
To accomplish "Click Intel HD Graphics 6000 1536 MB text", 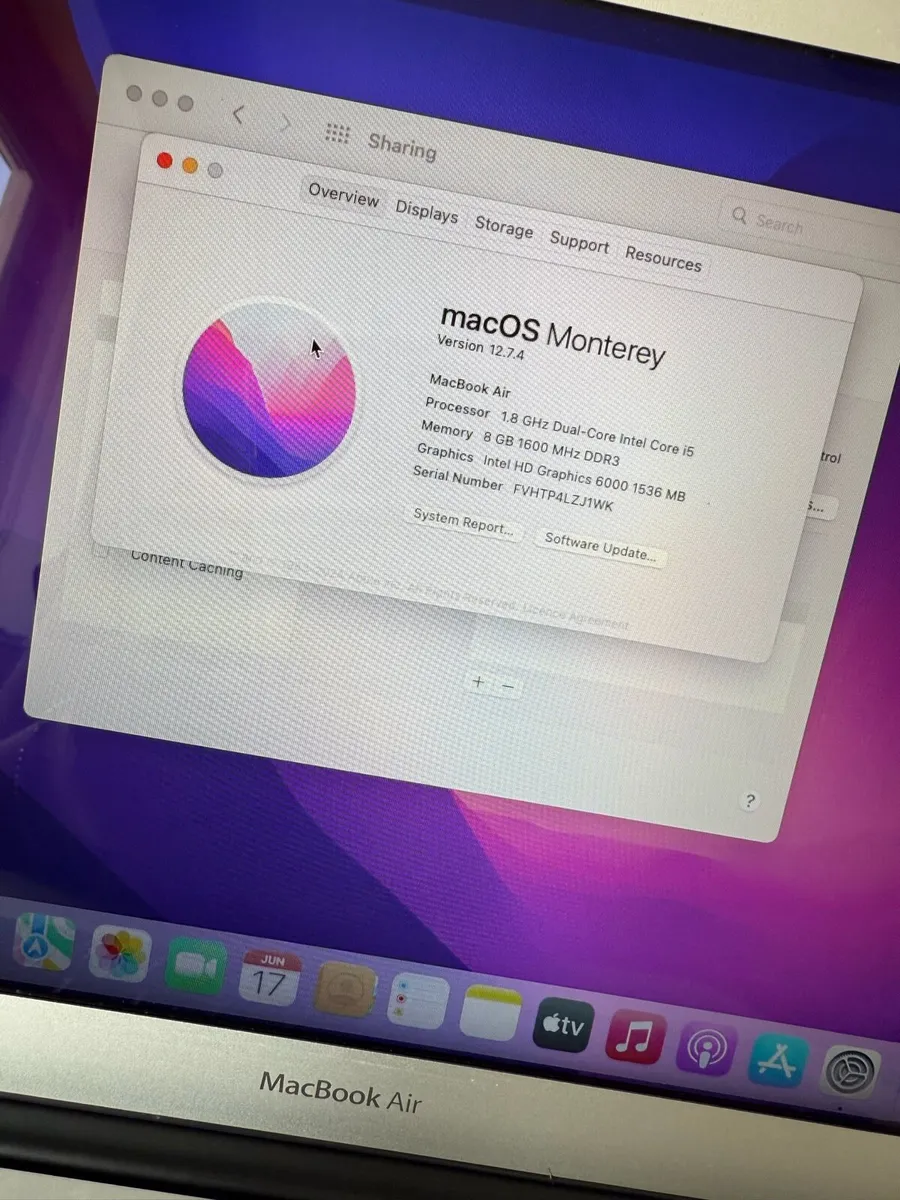I will pyautogui.click(x=584, y=477).
